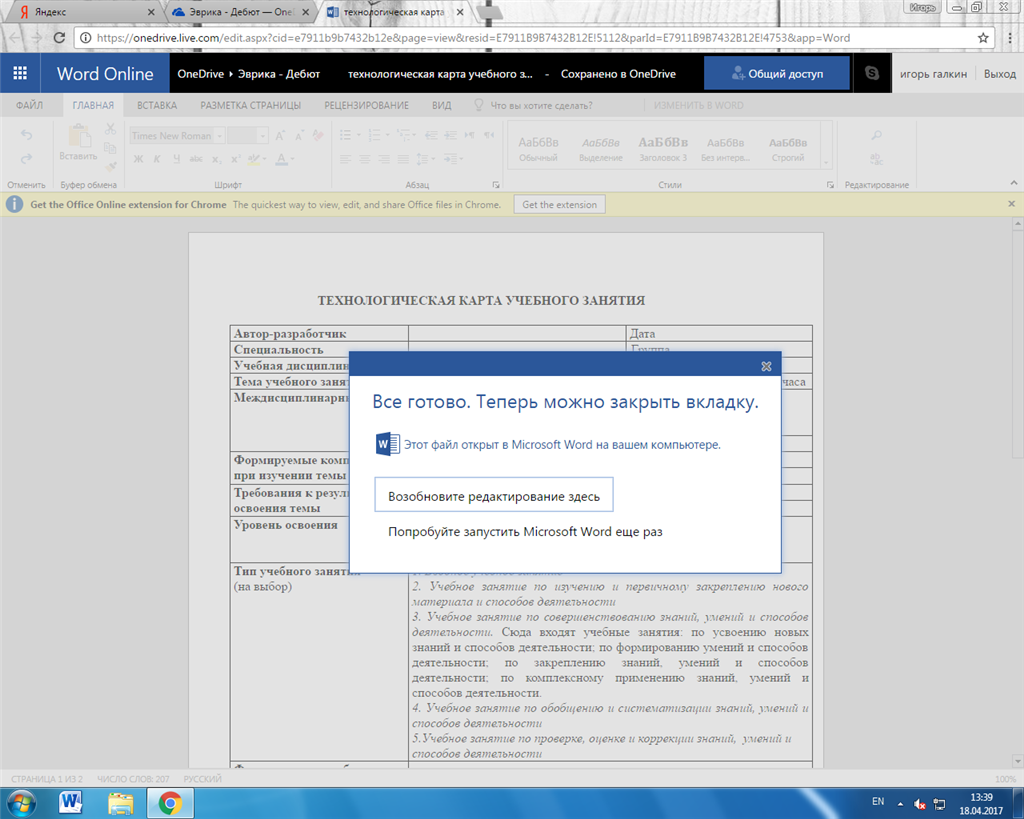The height and width of the screenshot is (819, 1024).
Task: Redo the action in ribbon
Action: (26, 158)
